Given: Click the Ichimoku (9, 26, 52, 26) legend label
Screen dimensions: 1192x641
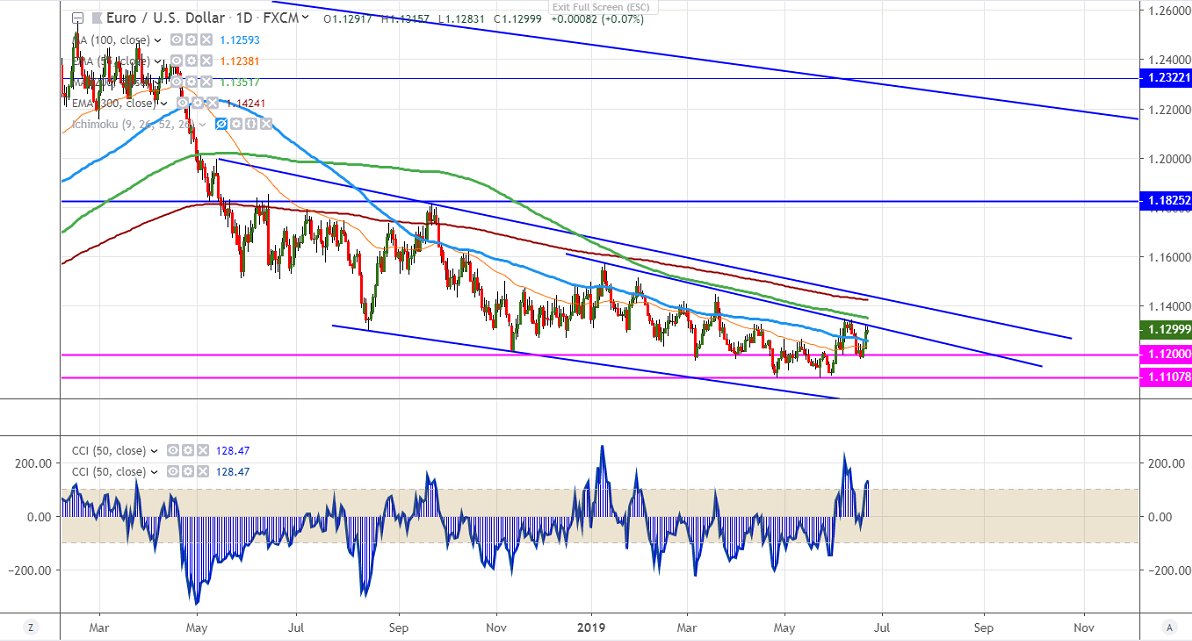Looking at the screenshot, I should coord(133,125).
